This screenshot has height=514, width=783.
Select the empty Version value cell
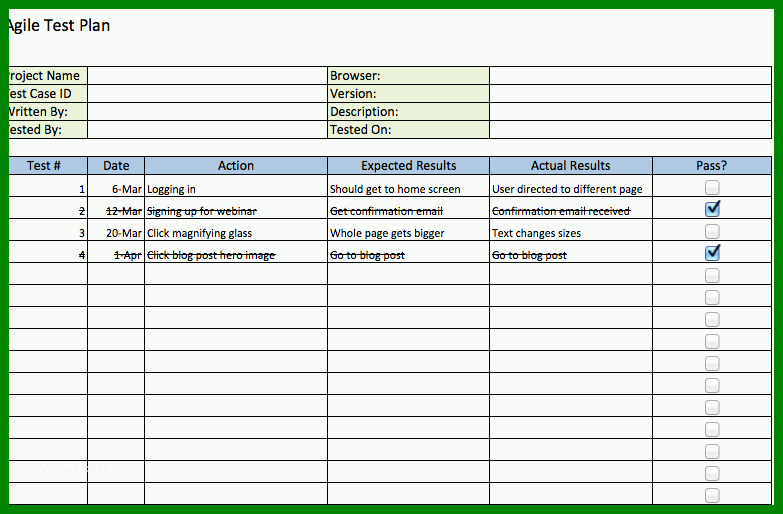click(x=630, y=93)
